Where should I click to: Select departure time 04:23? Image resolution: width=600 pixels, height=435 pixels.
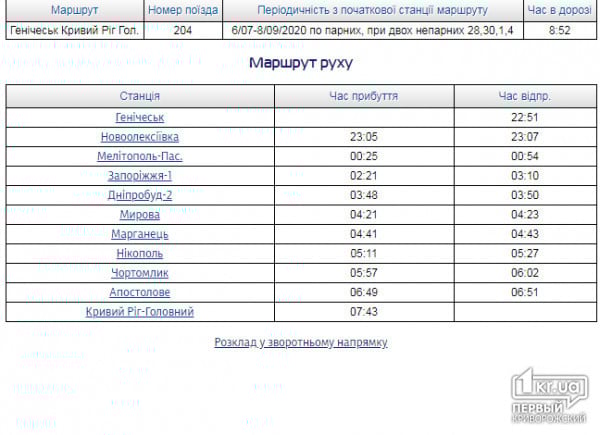pos(525,215)
